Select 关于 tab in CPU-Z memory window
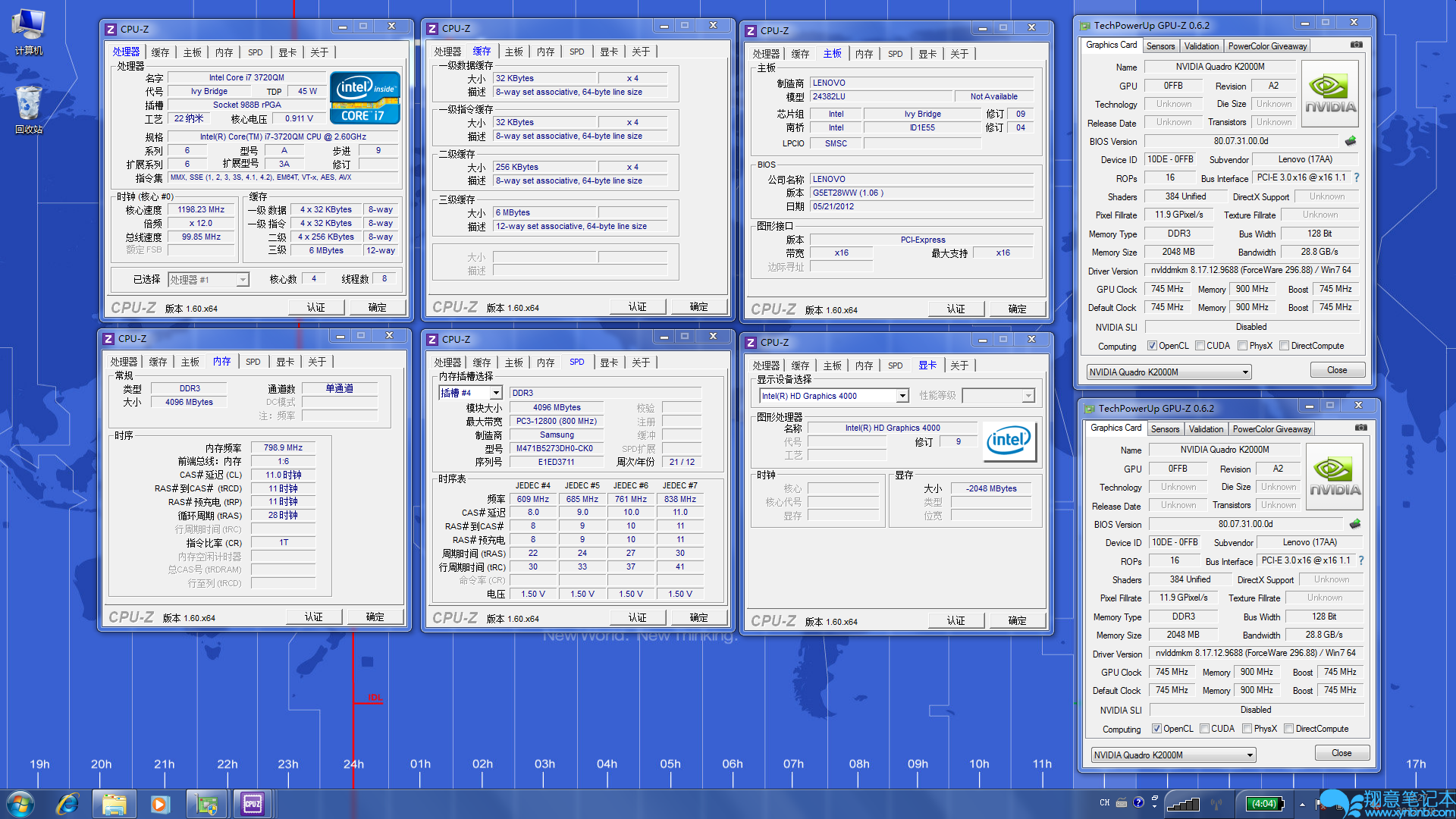 [317, 362]
